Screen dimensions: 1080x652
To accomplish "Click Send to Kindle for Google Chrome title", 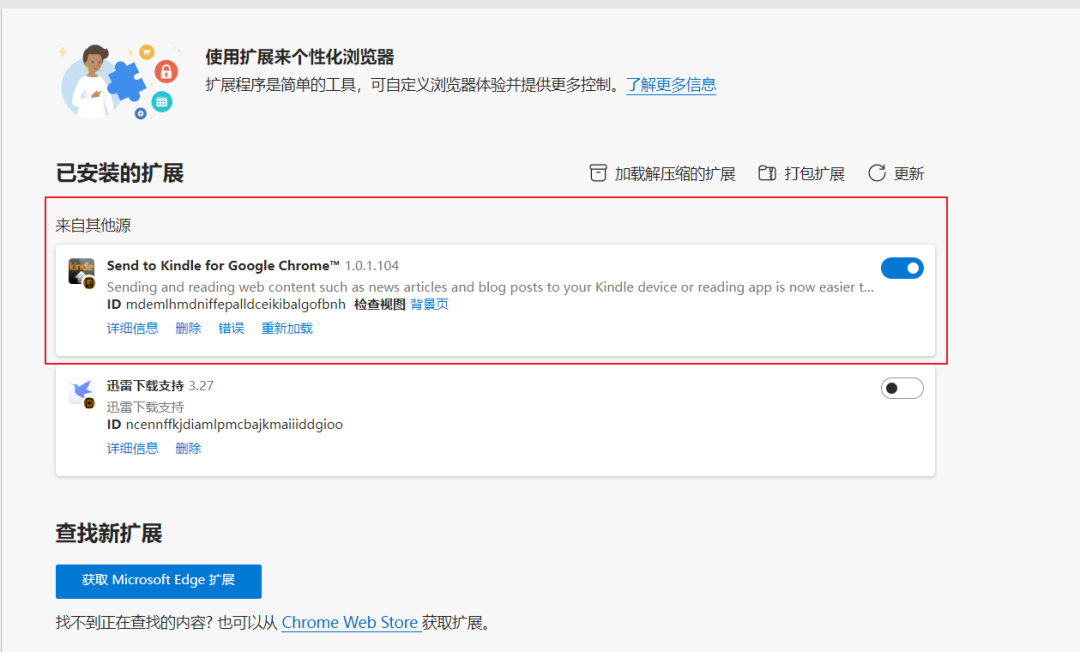I will (223, 266).
